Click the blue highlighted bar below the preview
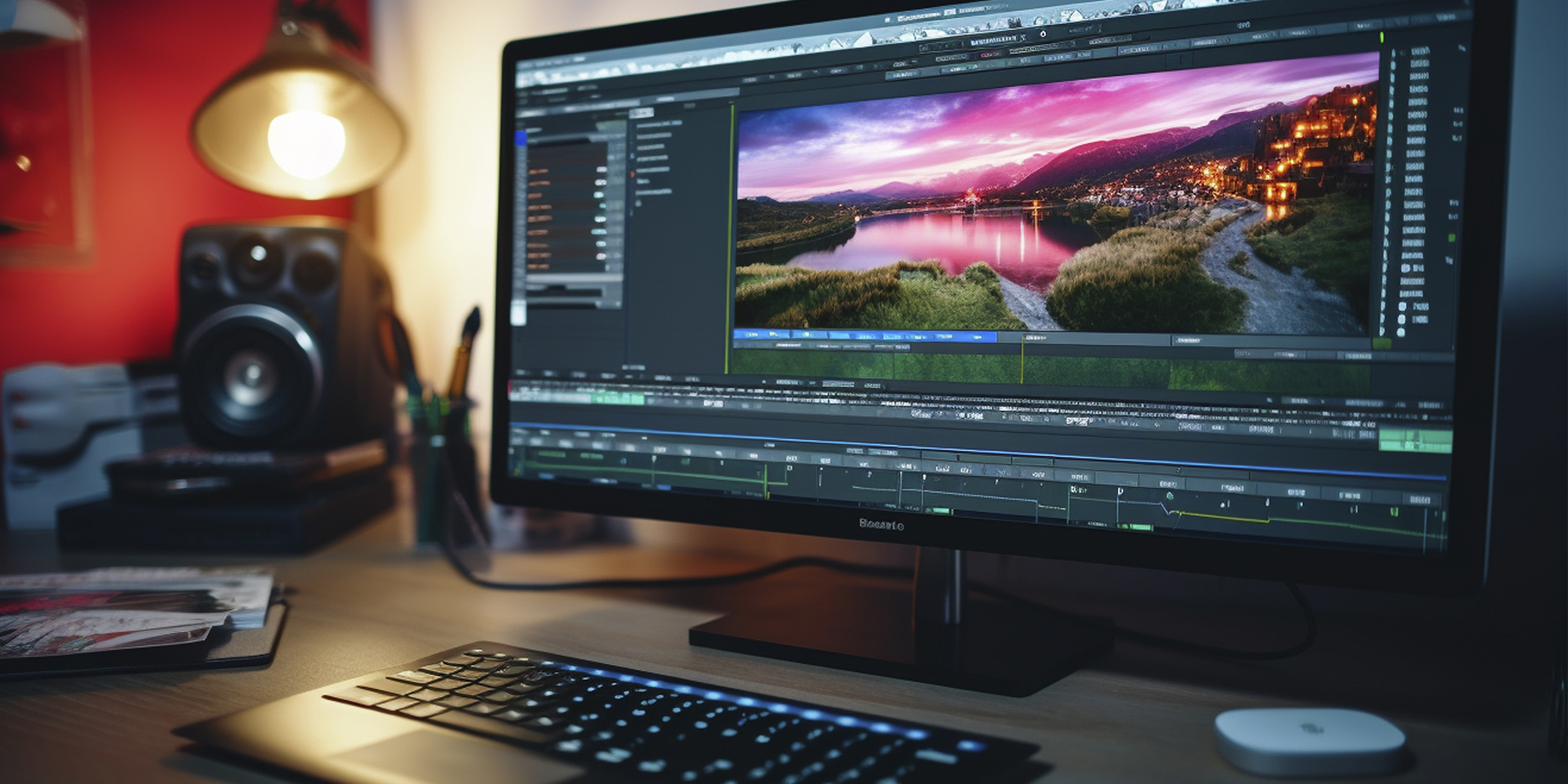Viewport: 1568px width, 784px height. click(x=865, y=336)
